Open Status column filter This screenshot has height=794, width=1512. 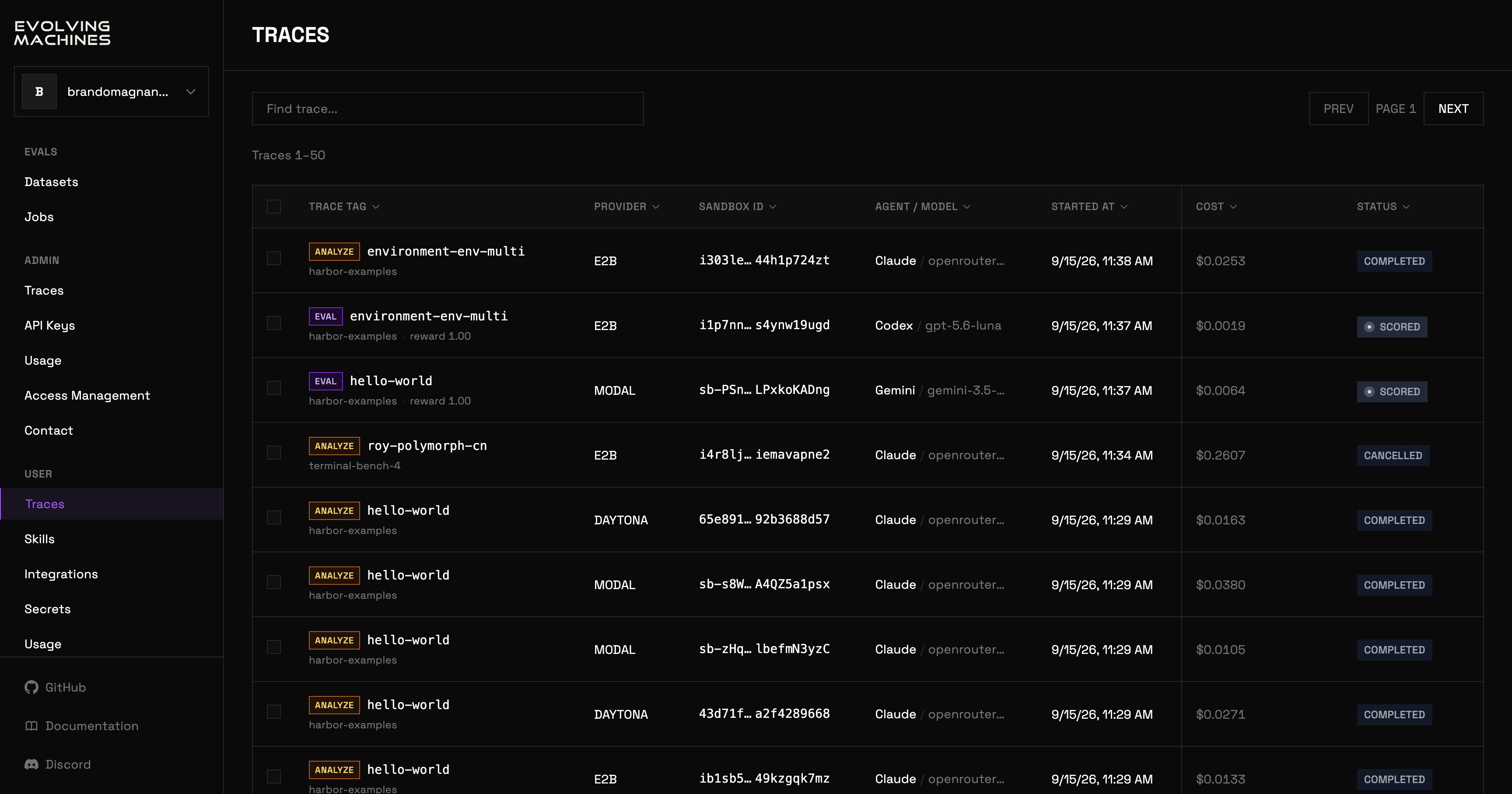pos(1383,207)
